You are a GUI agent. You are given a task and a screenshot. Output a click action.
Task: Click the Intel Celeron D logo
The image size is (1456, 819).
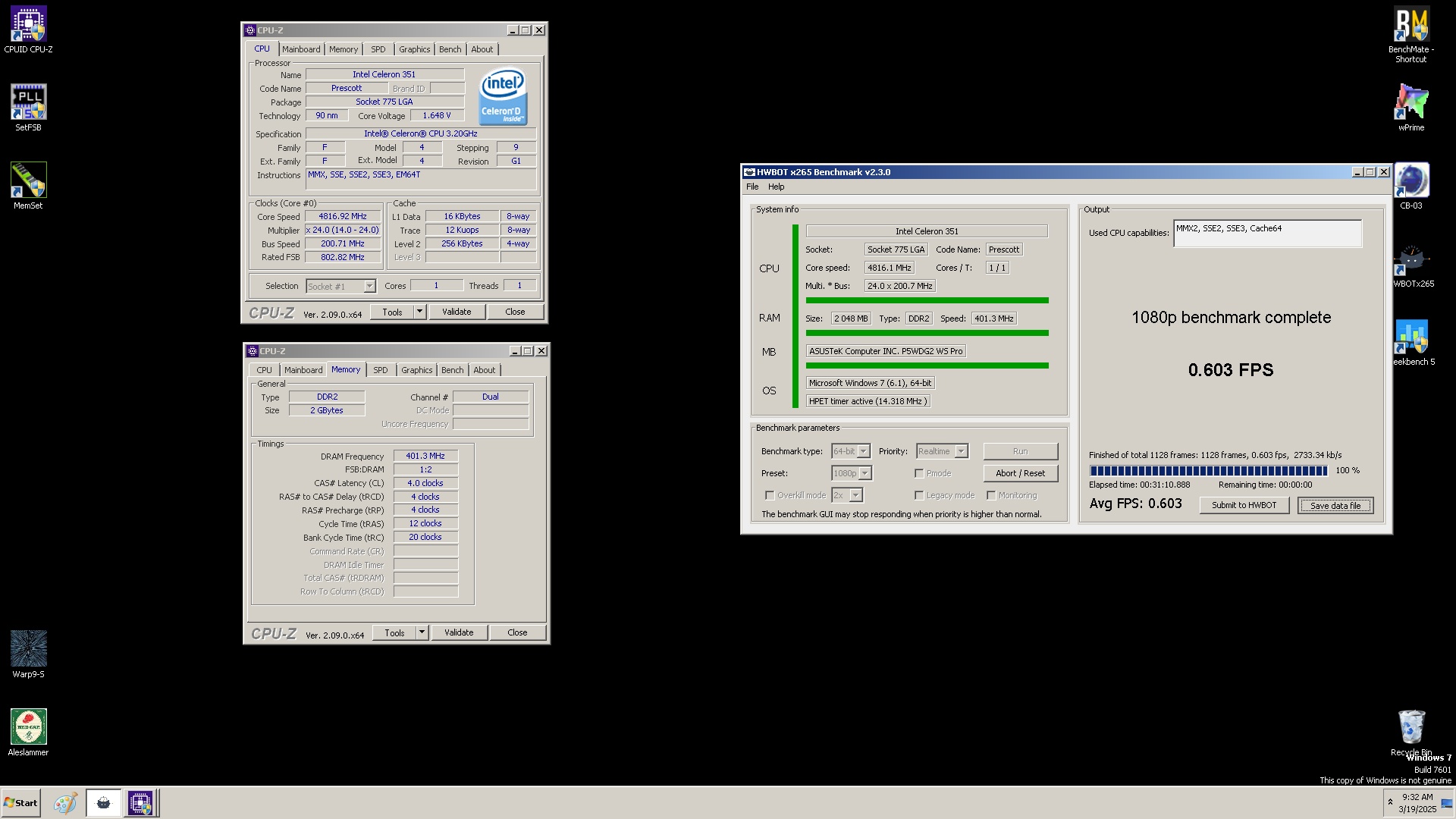pos(503,98)
